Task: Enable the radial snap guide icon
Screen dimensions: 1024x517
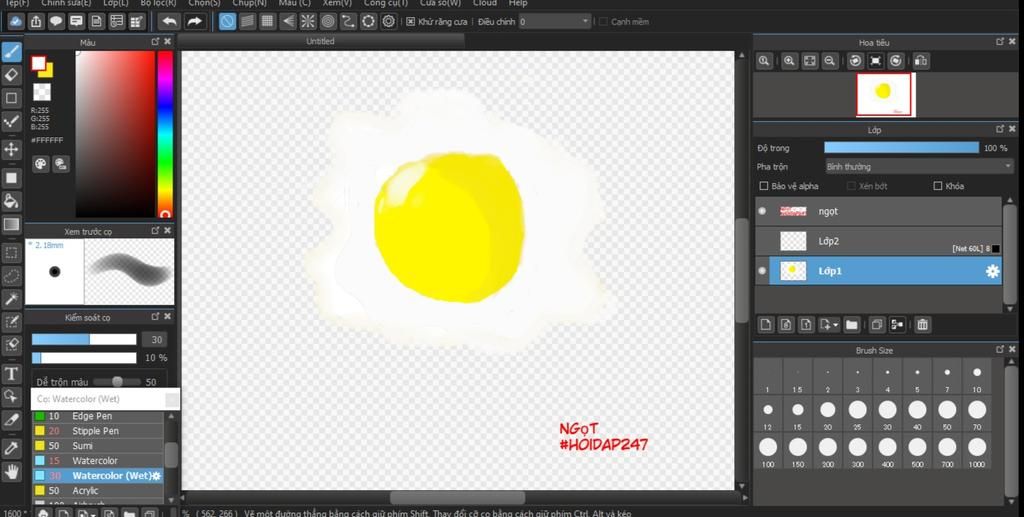Action: [x=308, y=22]
